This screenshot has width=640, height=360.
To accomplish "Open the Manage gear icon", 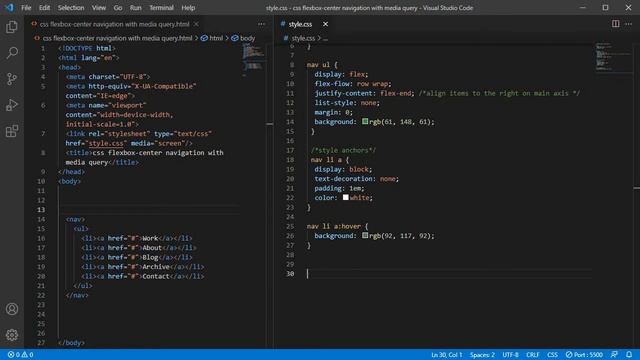I will tap(12, 335).
